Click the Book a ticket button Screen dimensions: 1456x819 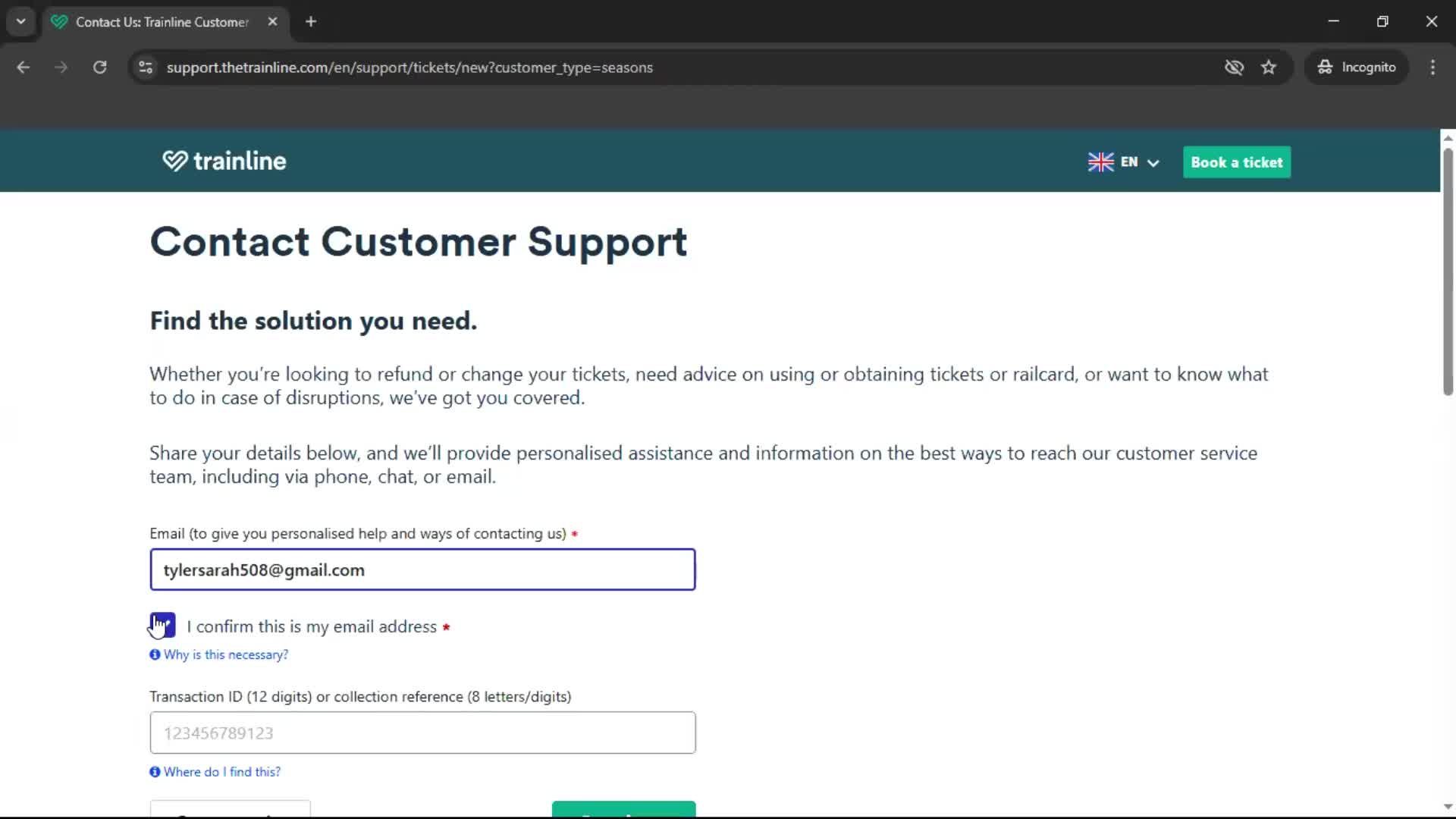1236,162
